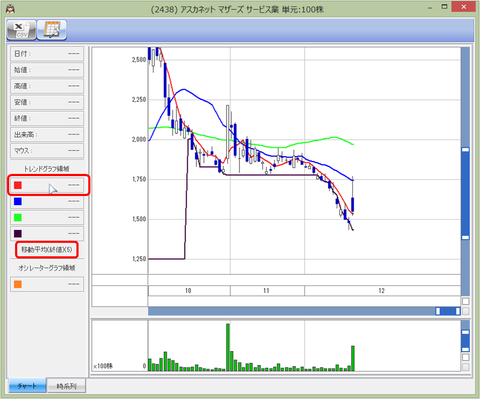The image size is (480, 399).
Task: Toggle the checkbox below the price range slider
Action: (466, 301)
